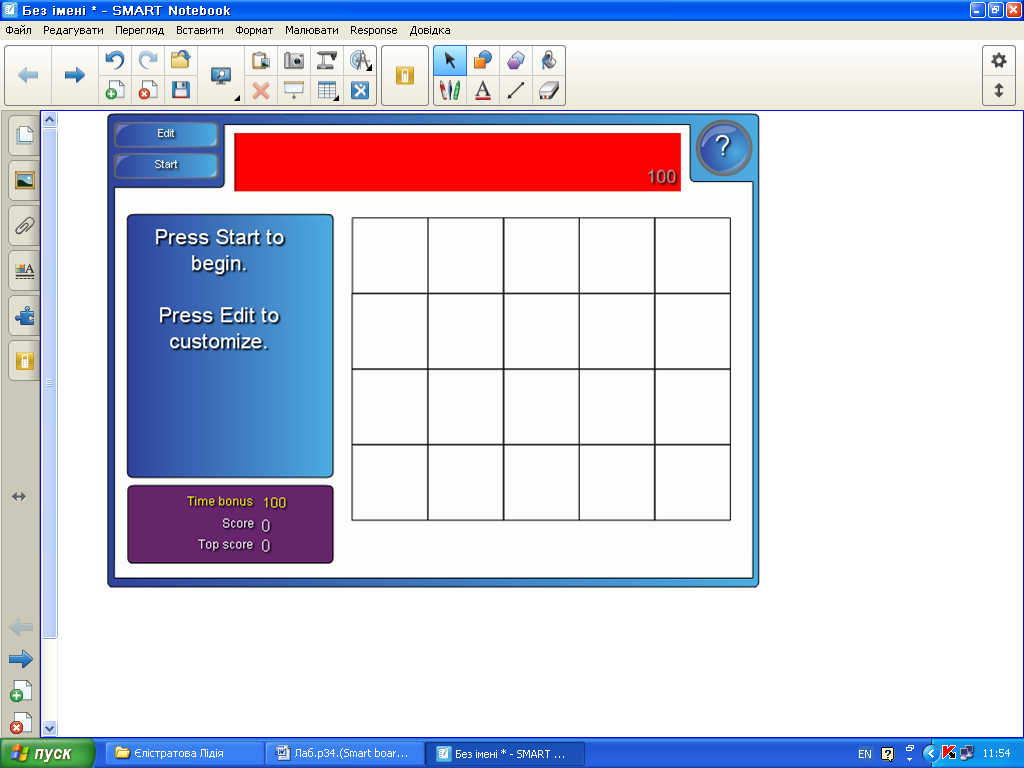Open the Properties side tab

click(24, 270)
